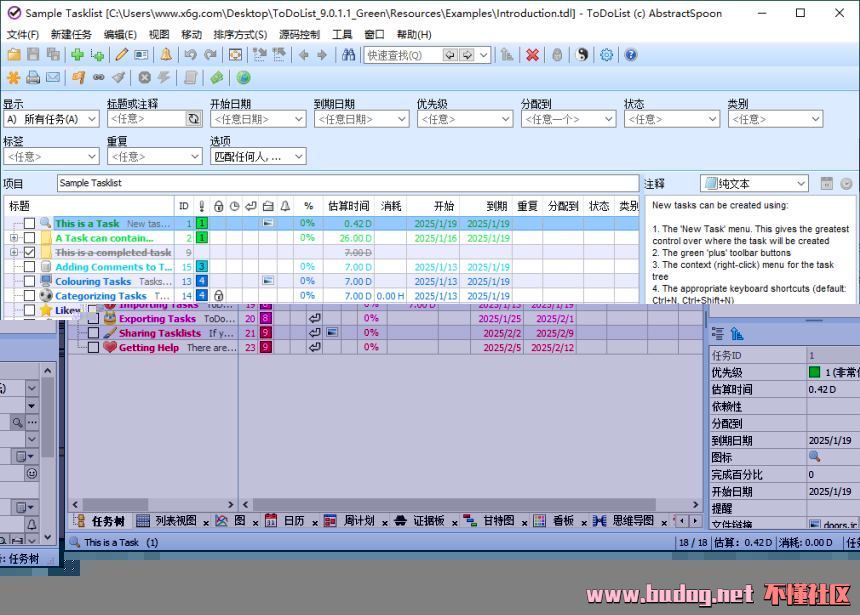Open the 纯文本 comment format dropdown
The image size is (860, 615).
pos(755,184)
